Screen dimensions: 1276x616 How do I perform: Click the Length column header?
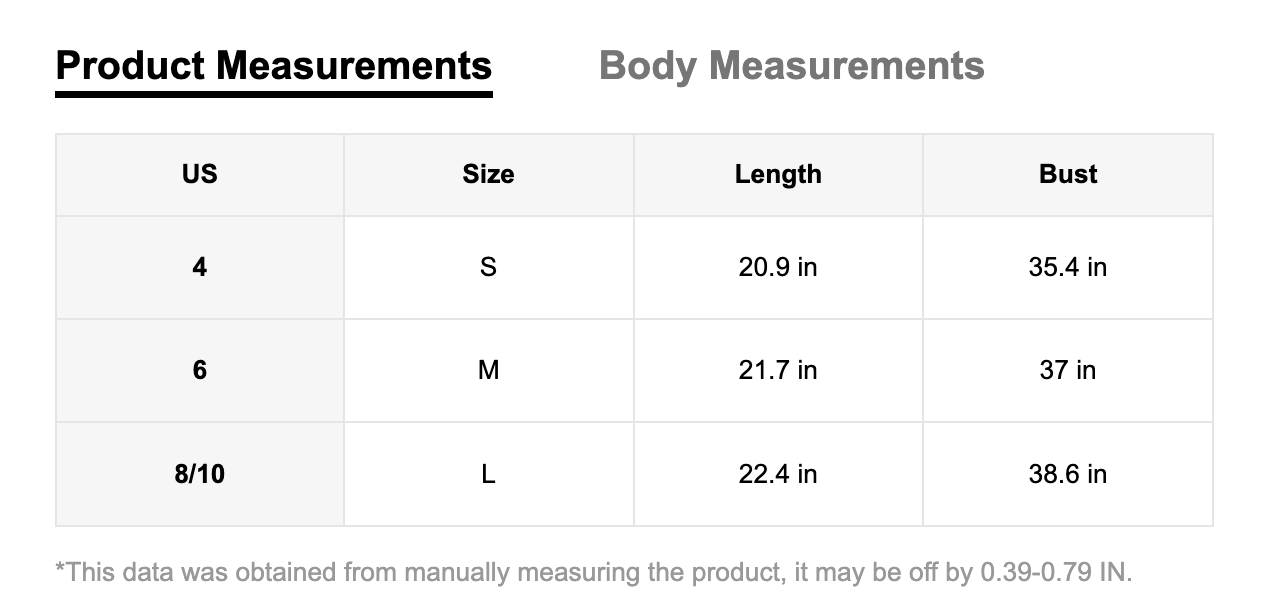(778, 174)
